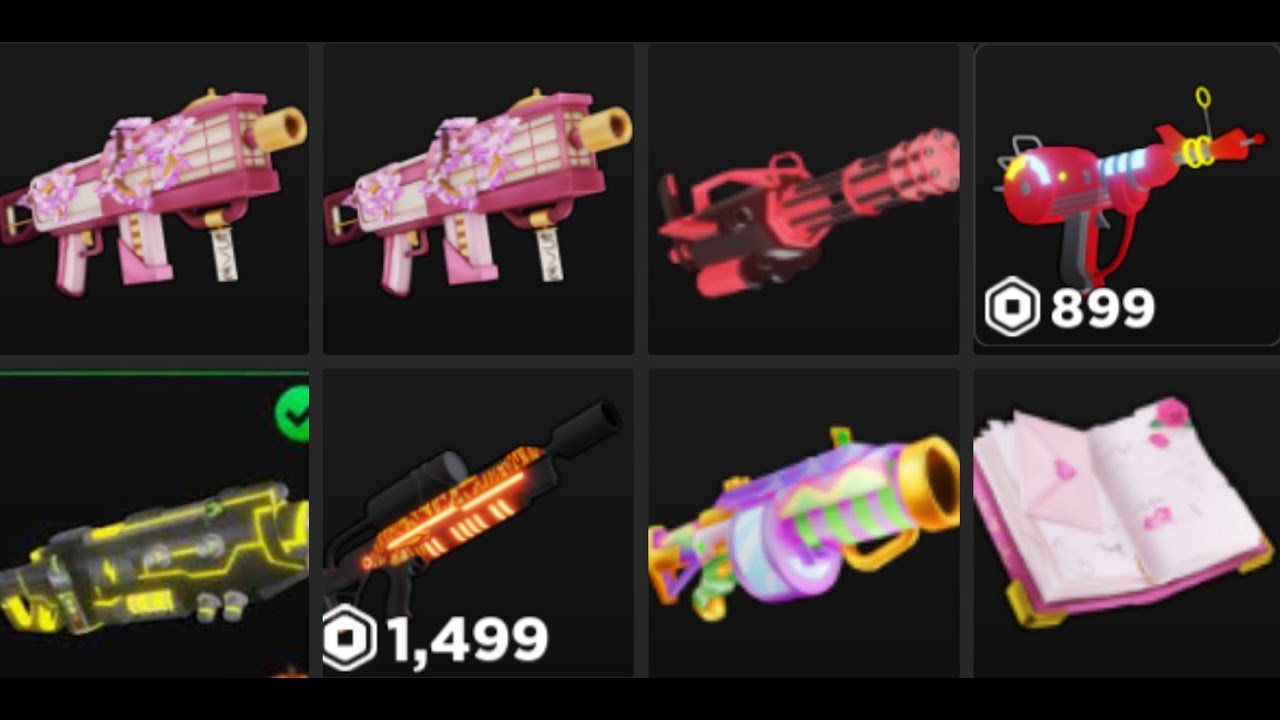Choose the red minigun weapon
This screenshot has width=1280, height=720.
(x=804, y=198)
